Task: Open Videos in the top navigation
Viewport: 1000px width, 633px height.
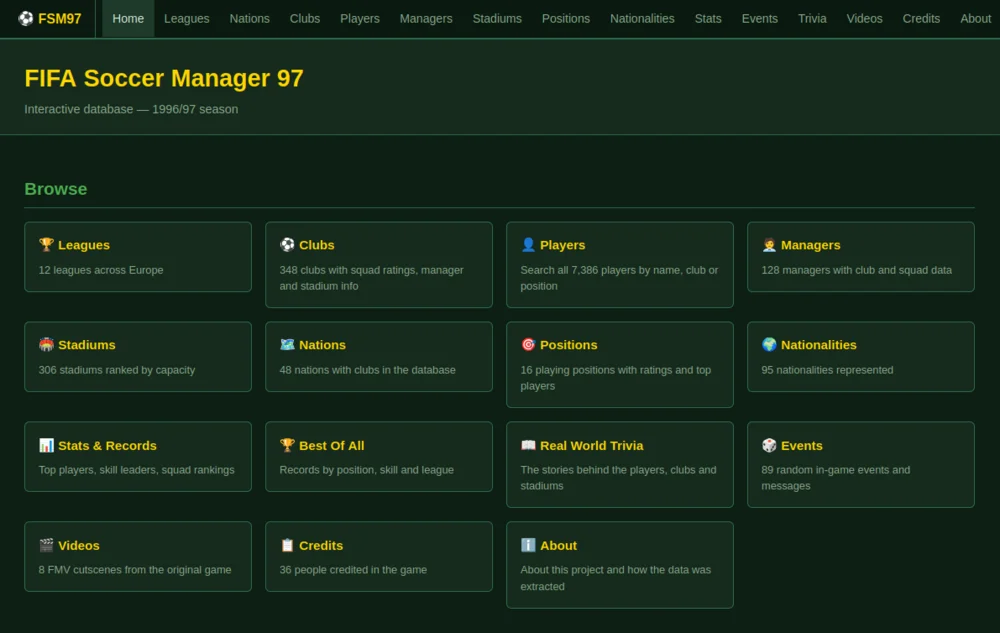Action: (864, 18)
